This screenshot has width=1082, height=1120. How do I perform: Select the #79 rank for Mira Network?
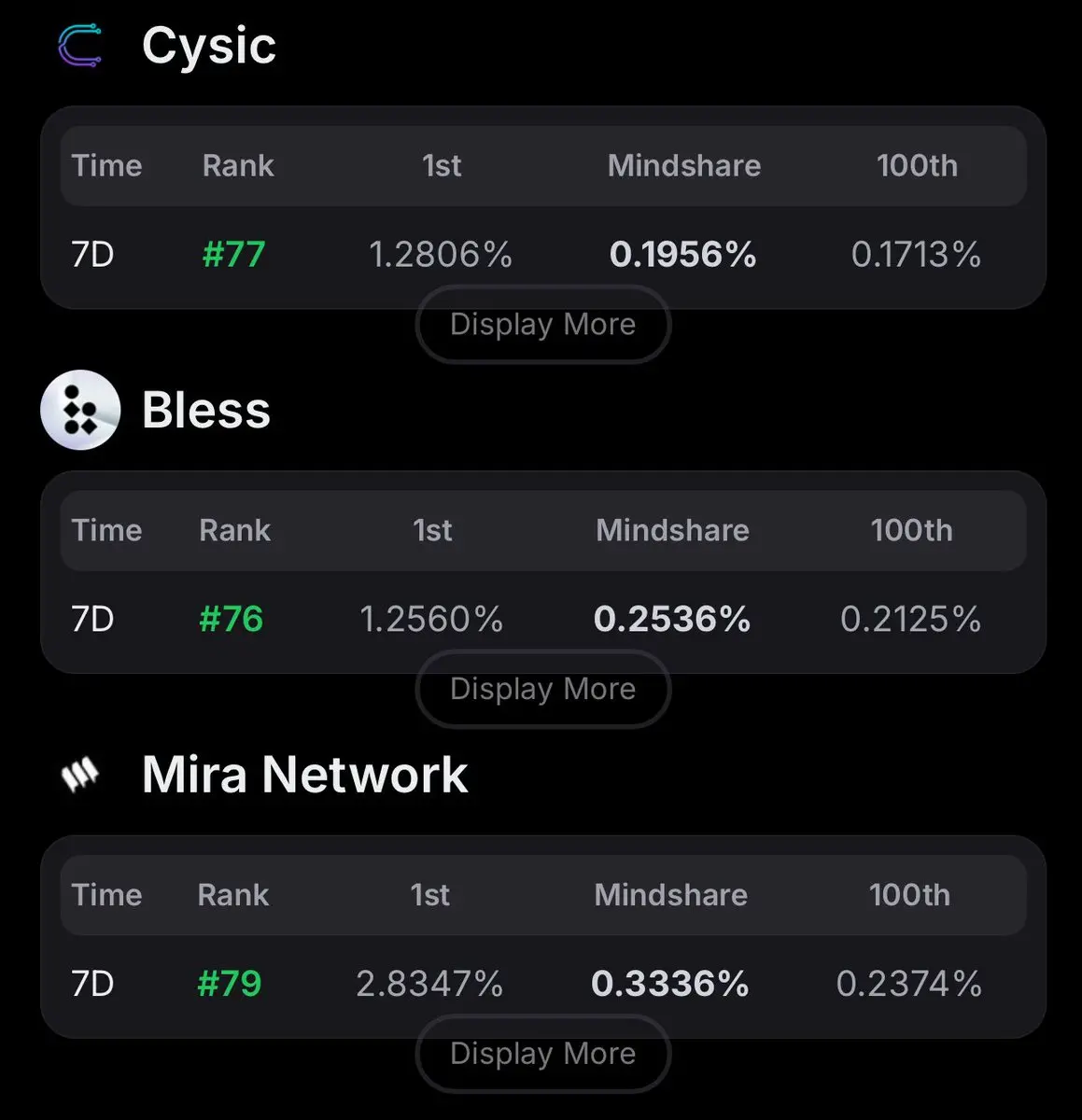pyautogui.click(x=230, y=984)
